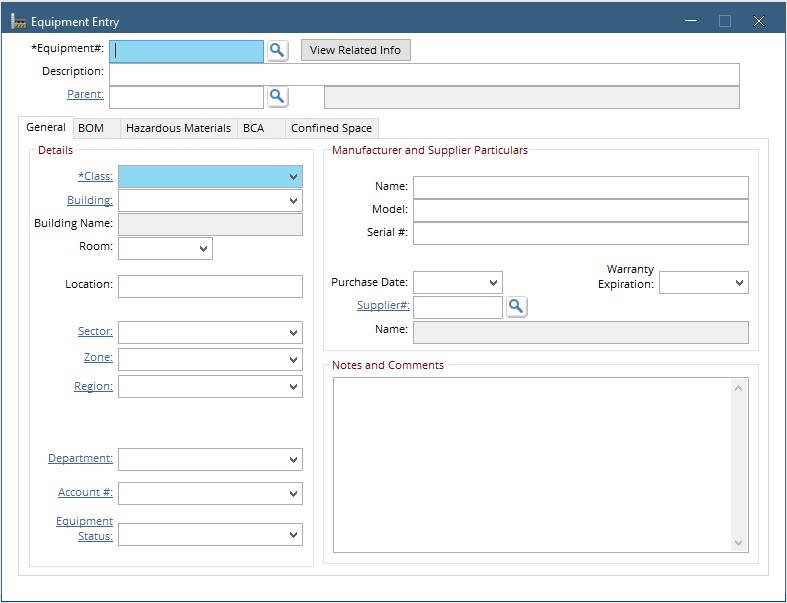Click the Supplier# search magnifier icon
Viewport: 787px width, 603px height.
tap(516, 307)
